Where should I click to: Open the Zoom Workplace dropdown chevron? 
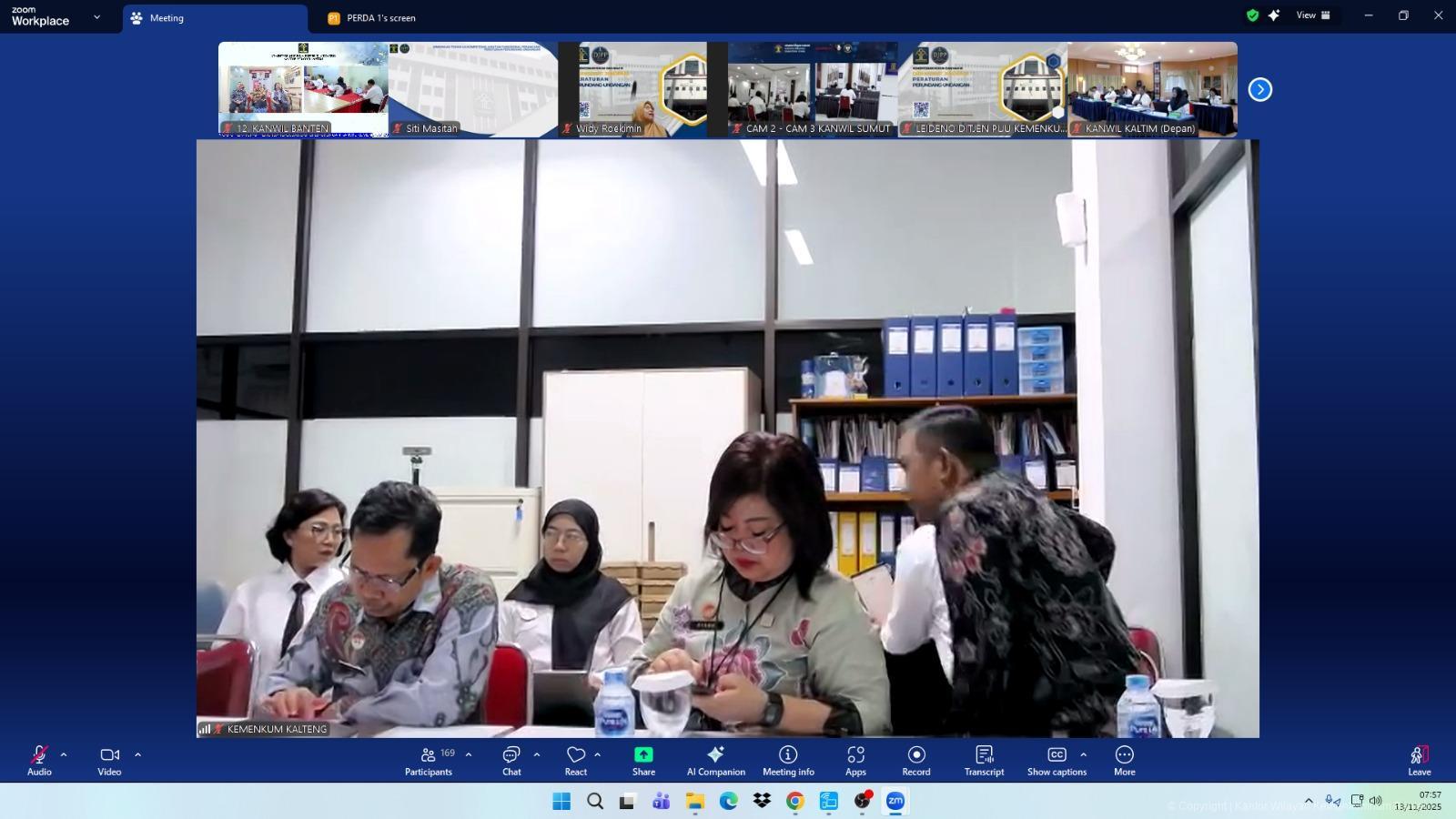tap(96, 17)
